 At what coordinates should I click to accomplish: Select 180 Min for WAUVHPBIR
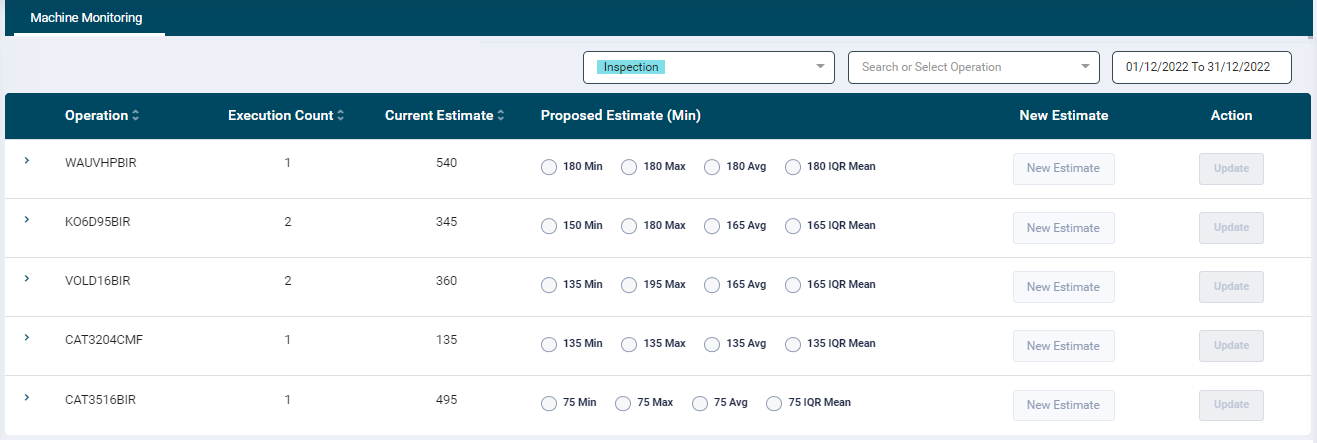pos(548,167)
